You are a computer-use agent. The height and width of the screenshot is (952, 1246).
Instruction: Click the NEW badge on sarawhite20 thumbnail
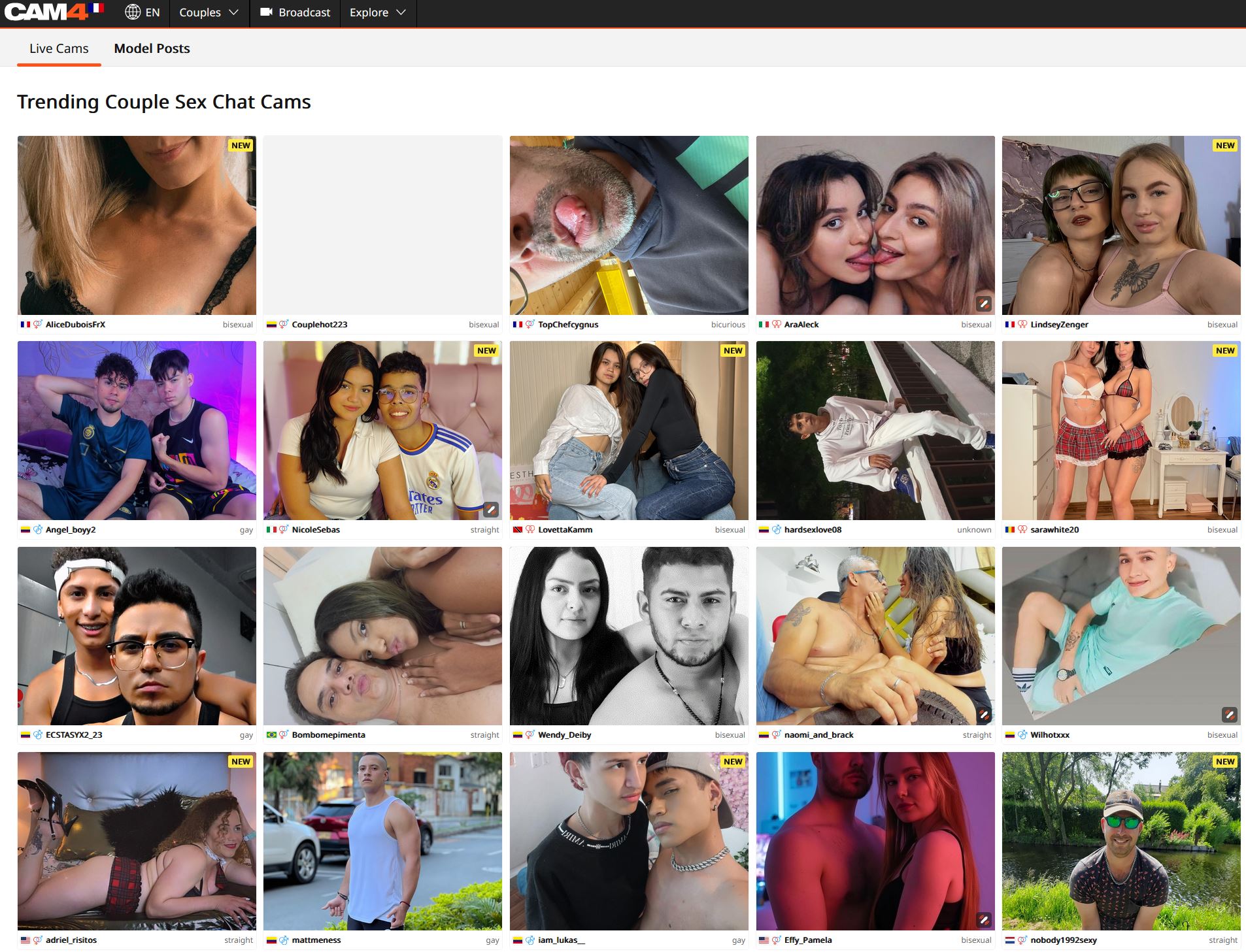[x=1225, y=351]
